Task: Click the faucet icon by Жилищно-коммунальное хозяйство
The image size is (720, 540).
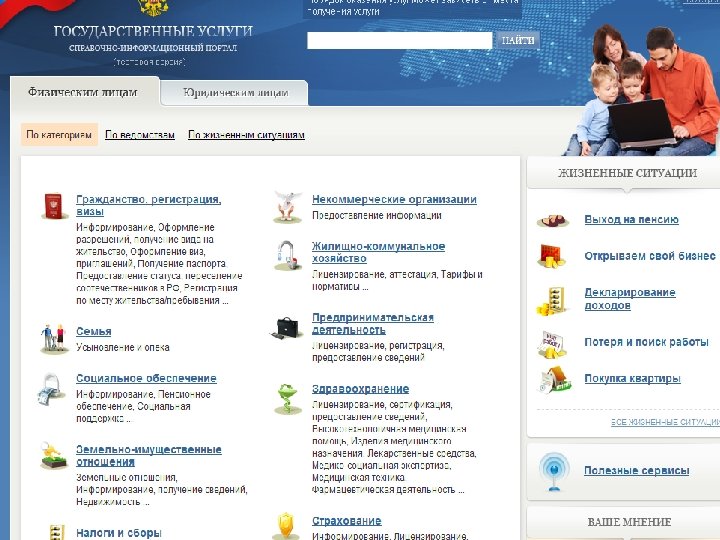Action: pyautogui.click(x=287, y=256)
